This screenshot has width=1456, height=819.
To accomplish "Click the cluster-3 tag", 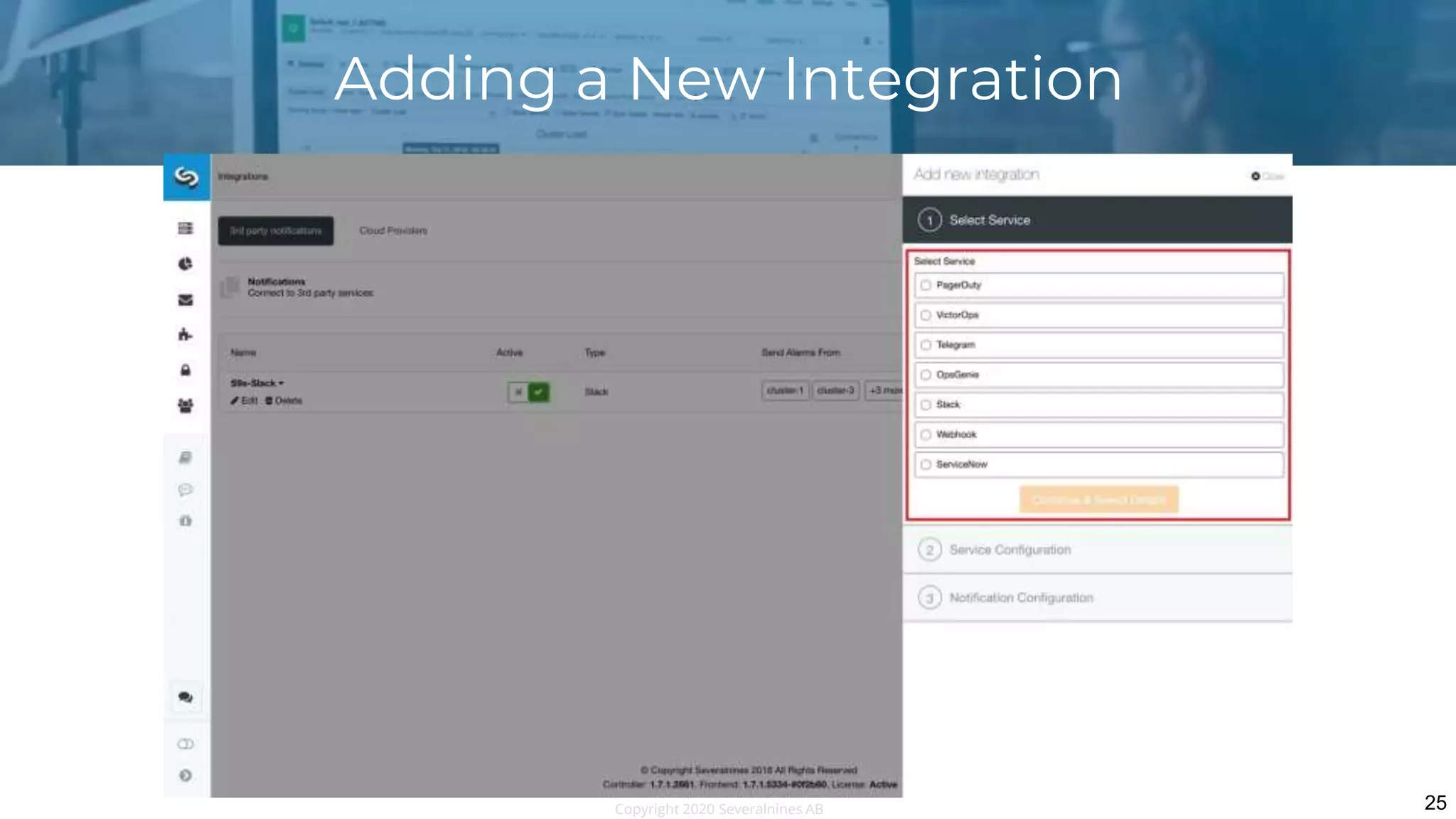I will (835, 390).
